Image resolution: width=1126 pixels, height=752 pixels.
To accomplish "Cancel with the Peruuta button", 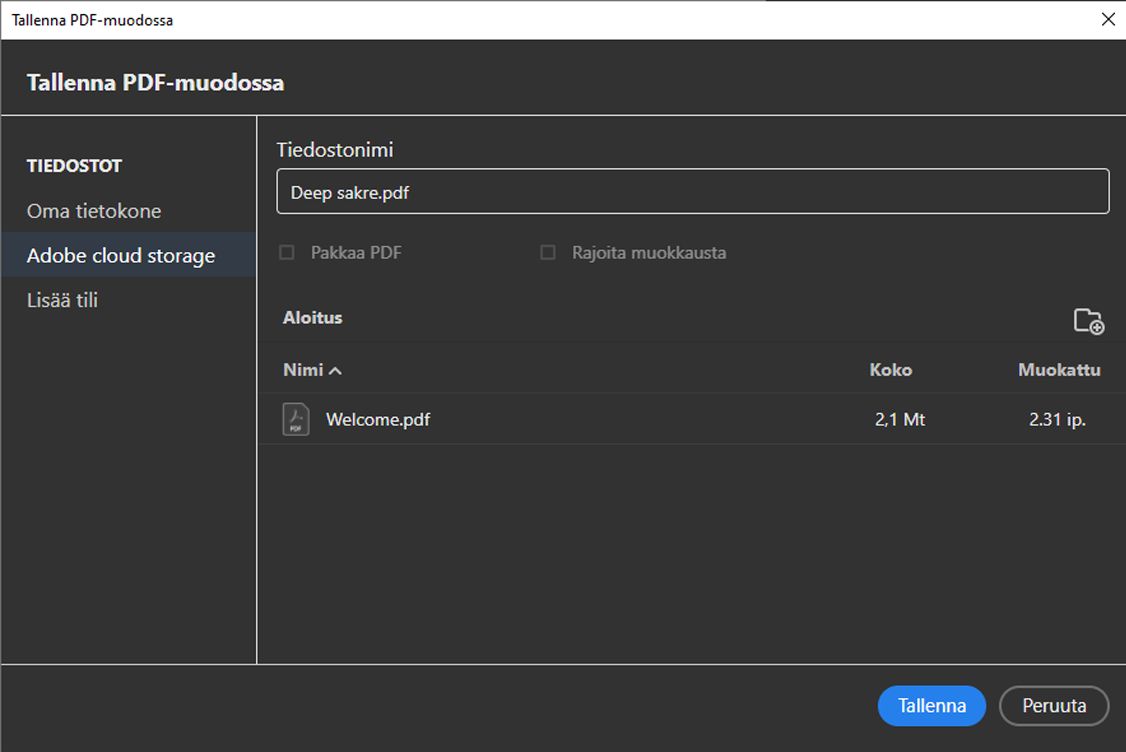I will pyautogui.click(x=1054, y=706).
